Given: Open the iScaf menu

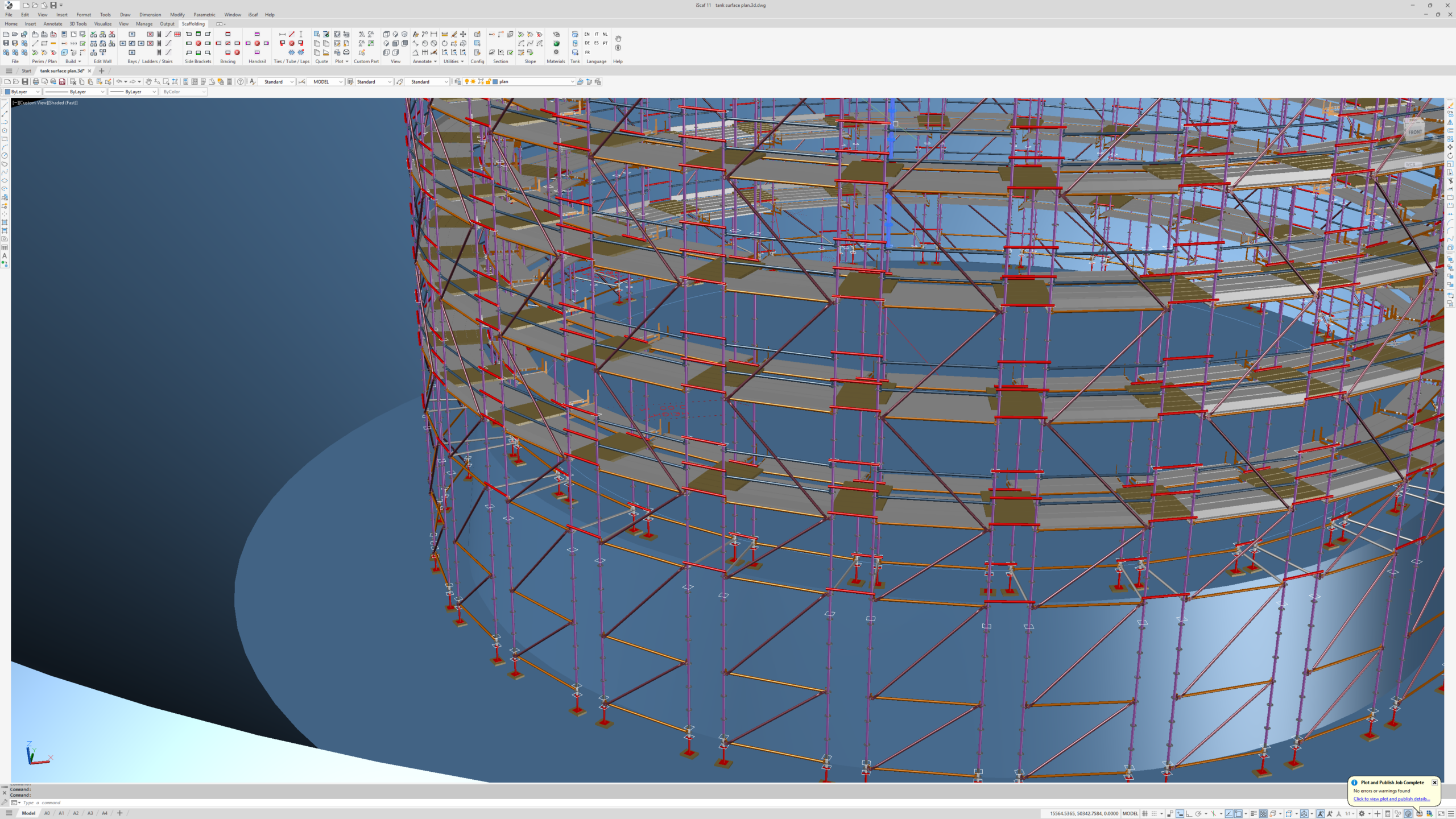Looking at the screenshot, I should pos(253,15).
